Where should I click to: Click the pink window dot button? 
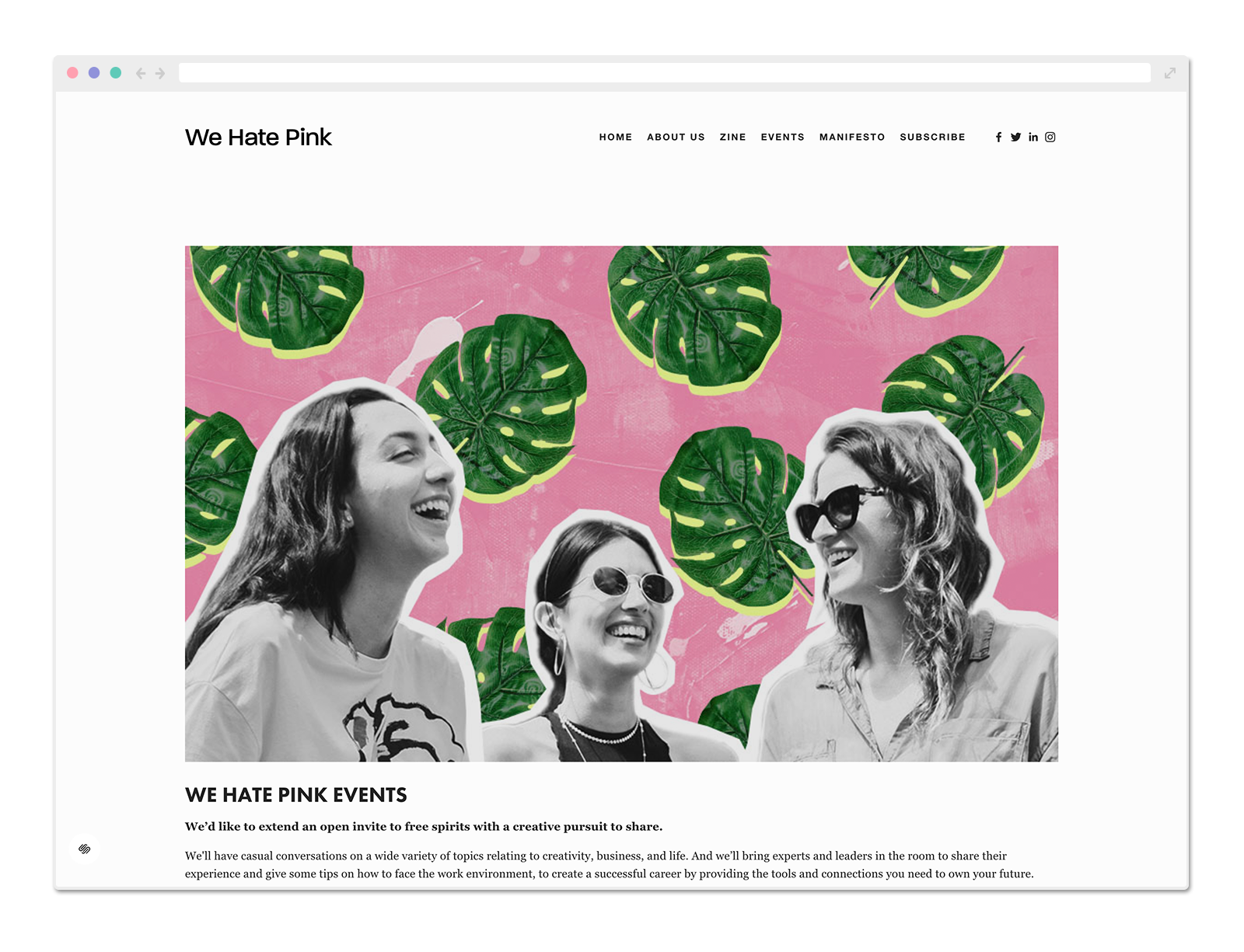point(72,72)
